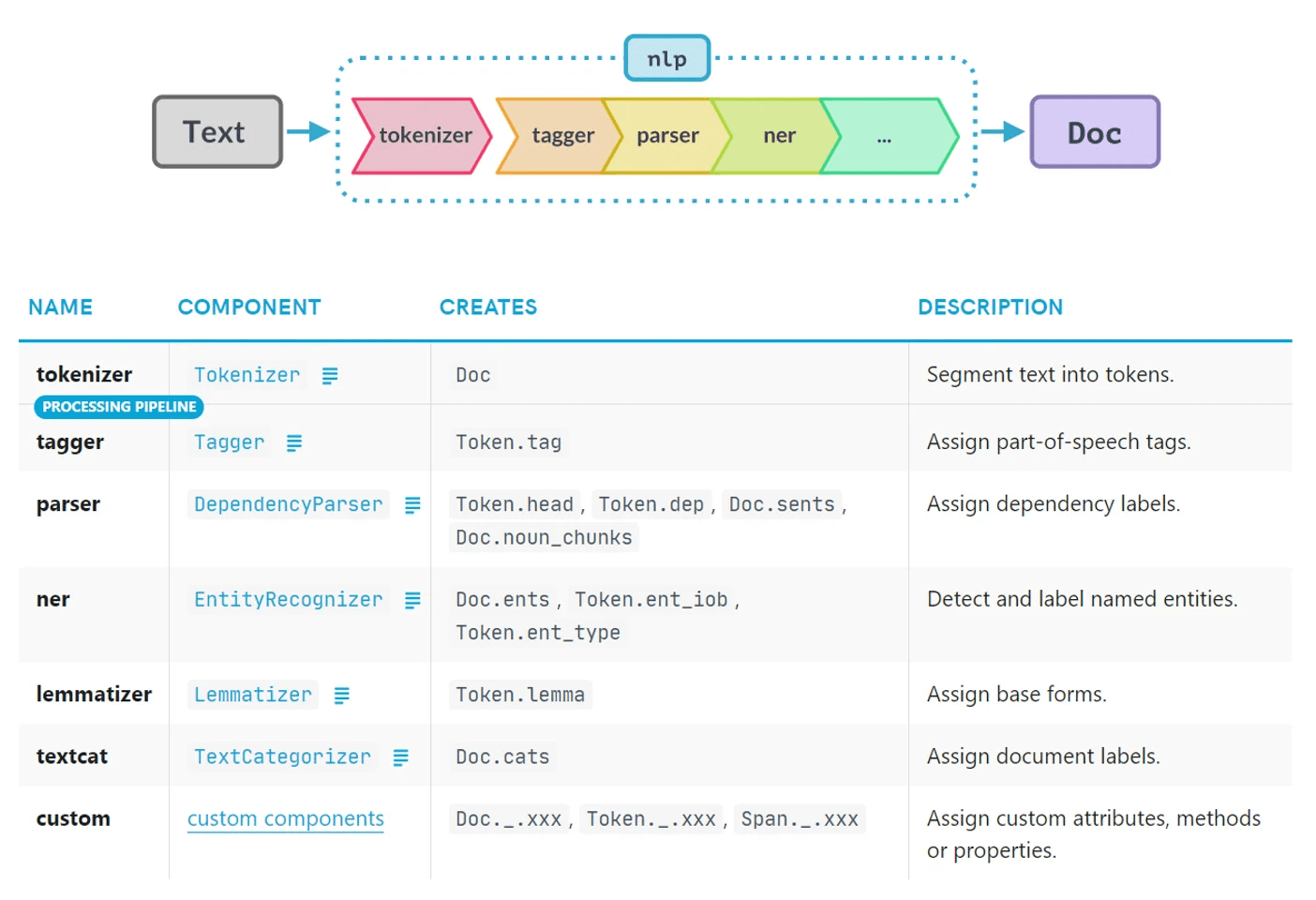Click the Doc output box

(x=1094, y=132)
